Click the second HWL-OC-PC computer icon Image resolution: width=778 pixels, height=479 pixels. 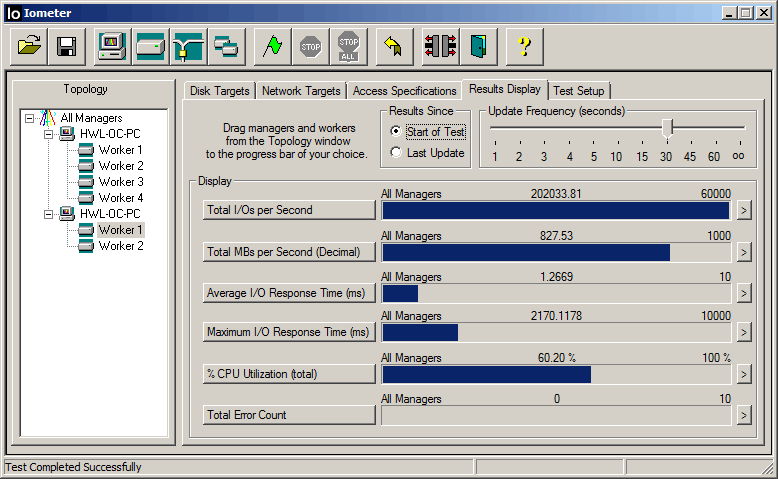(x=66, y=214)
